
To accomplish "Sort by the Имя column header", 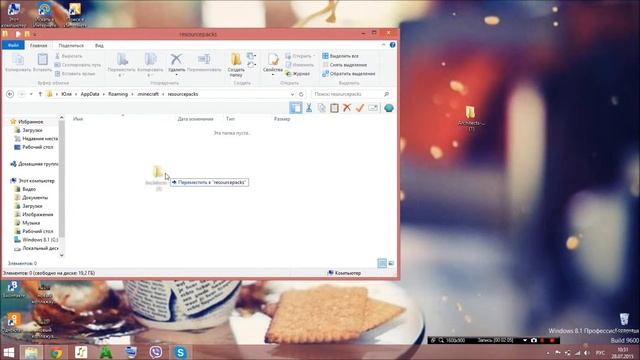I will [x=78, y=119].
